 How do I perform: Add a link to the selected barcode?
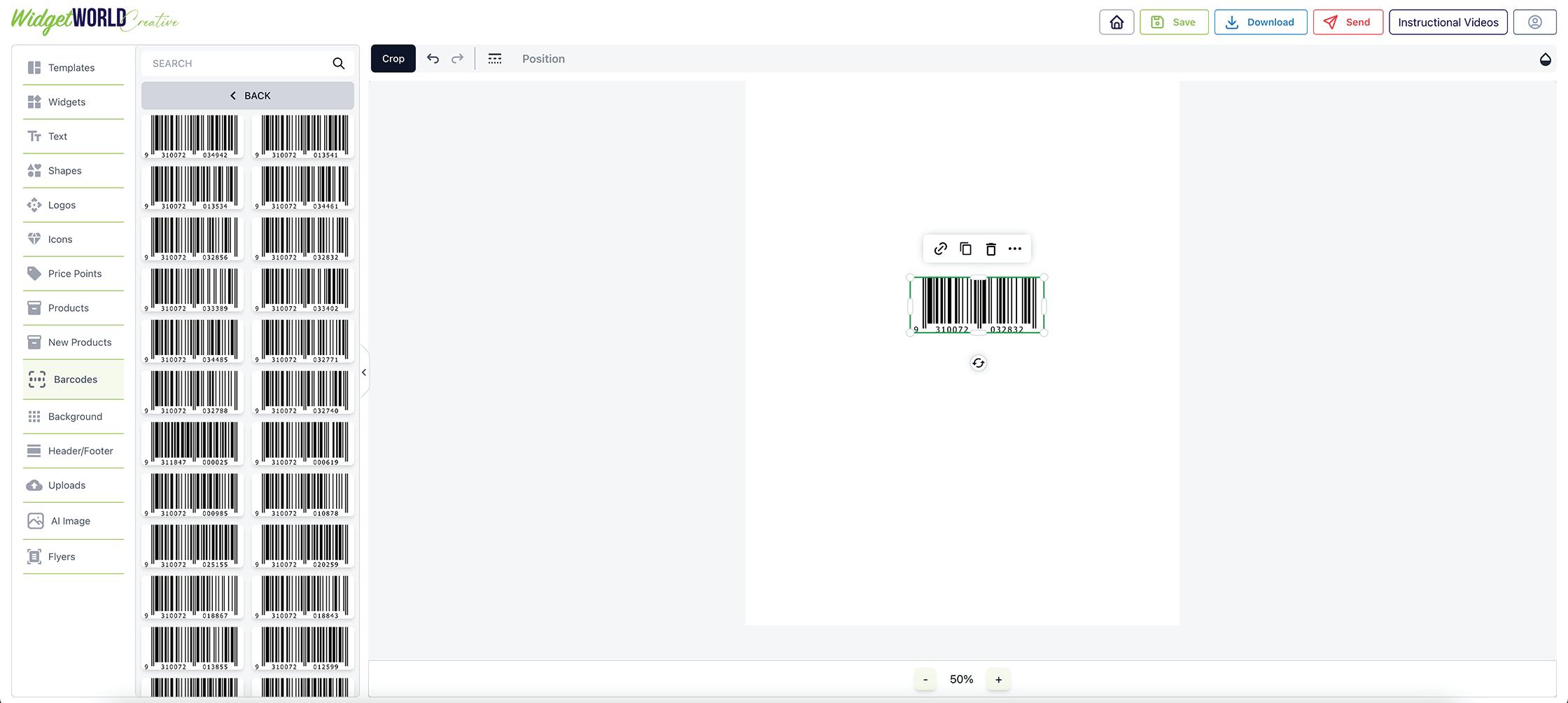(941, 249)
